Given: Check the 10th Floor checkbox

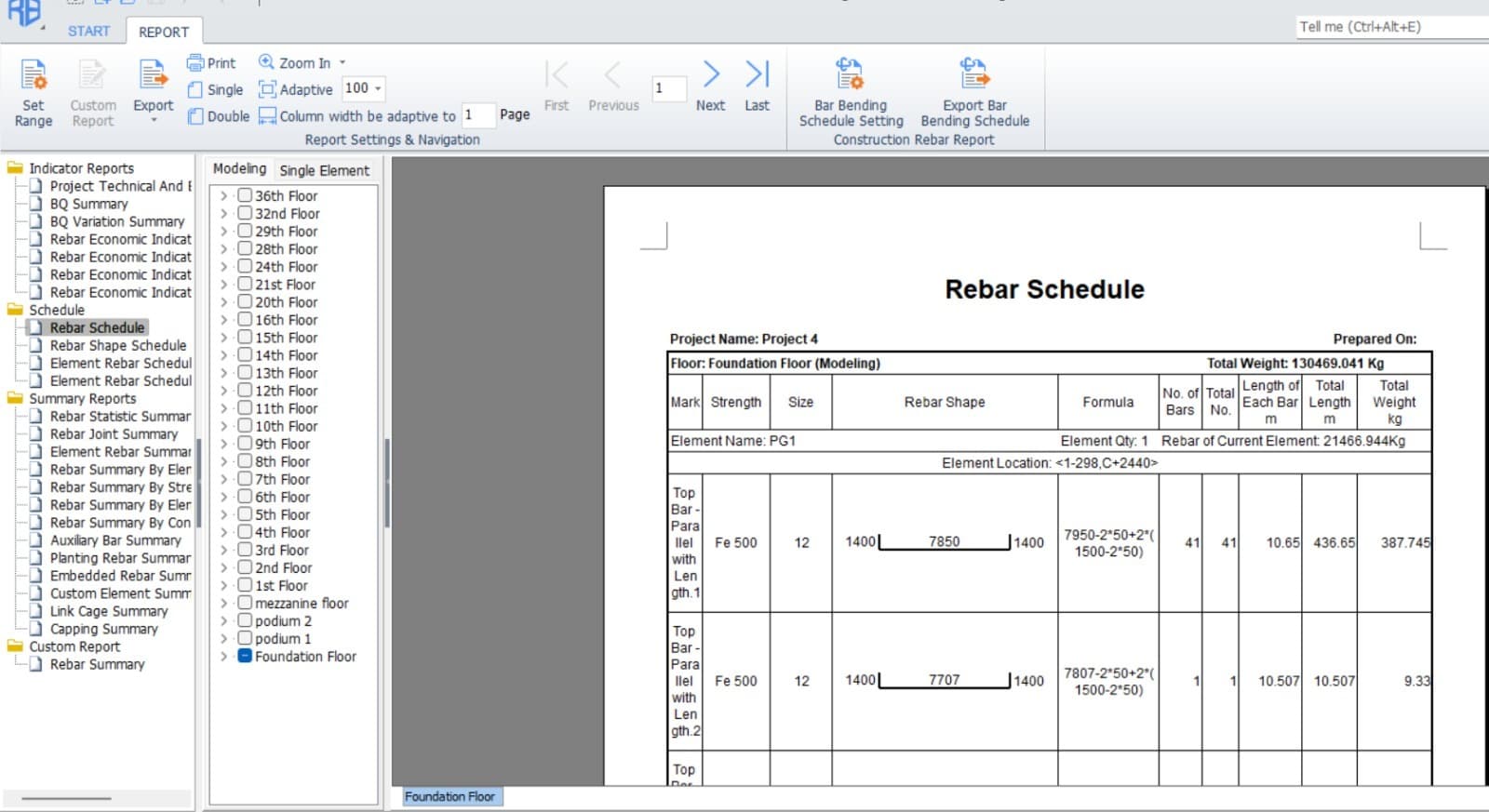Looking at the screenshot, I should tap(245, 425).
